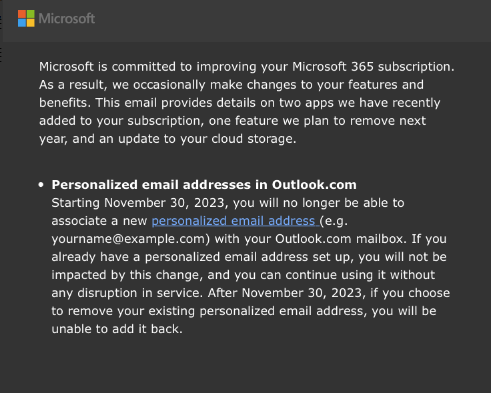Click 'unable to add it back' text
This screenshot has height=393, width=491.
117,329
